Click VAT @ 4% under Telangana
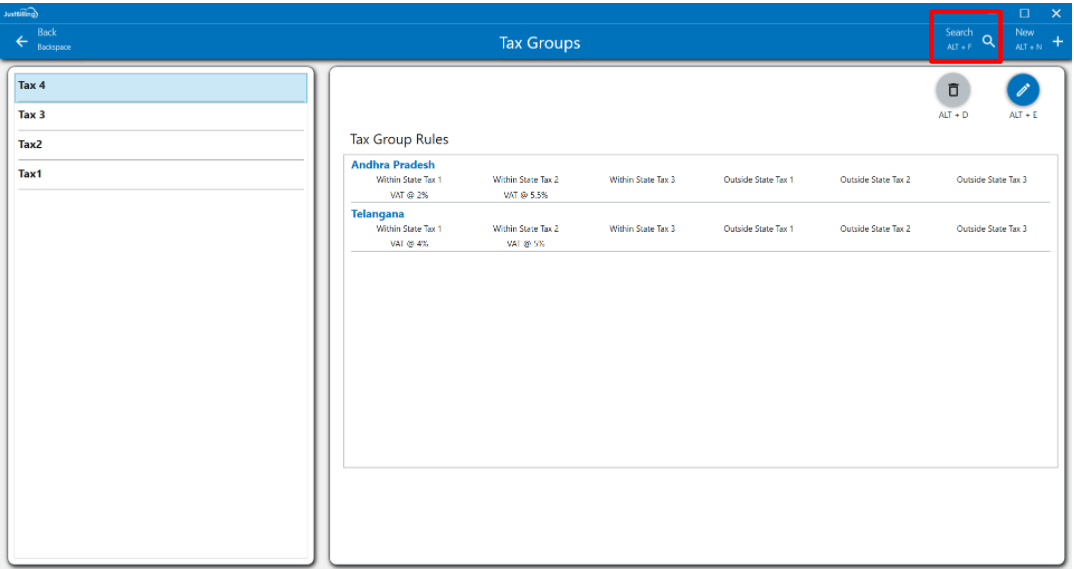 click(x=409, y=244)
